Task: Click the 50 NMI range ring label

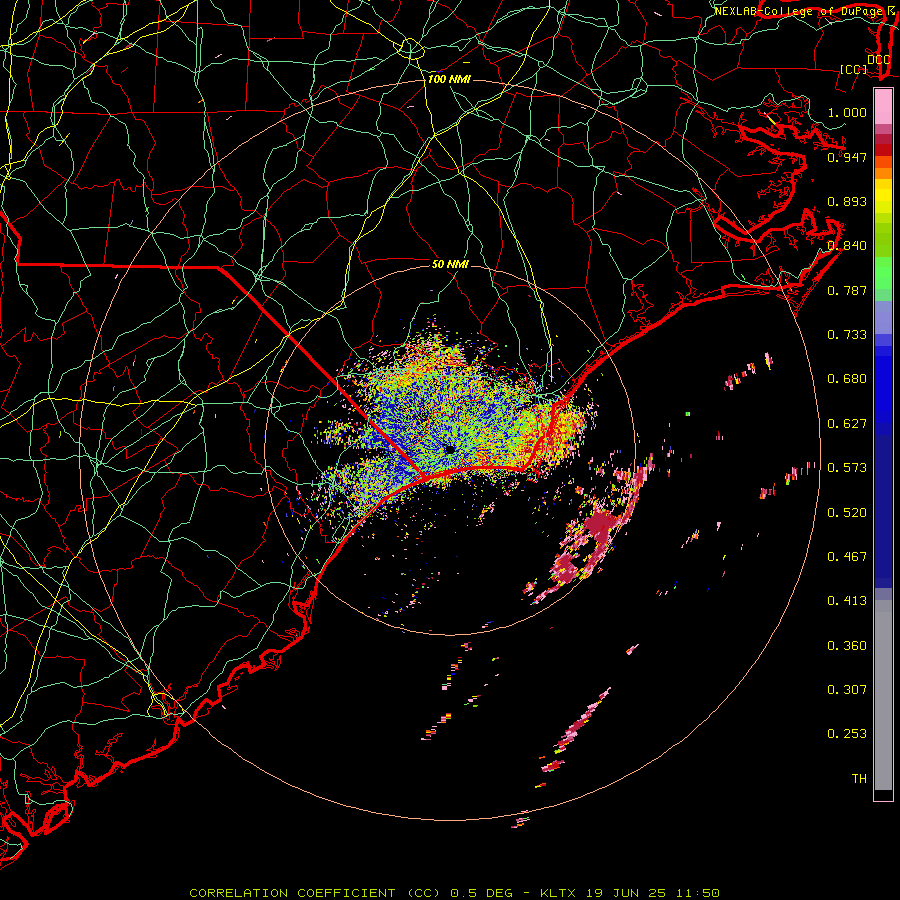Action: click(450, 264)
